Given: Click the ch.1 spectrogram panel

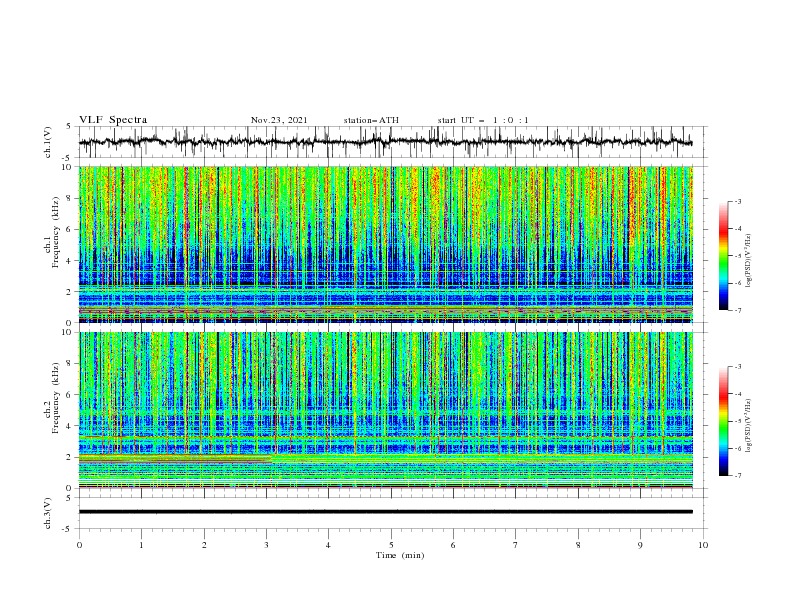Looking at the screenshot, I should click(x=385, y=244).
